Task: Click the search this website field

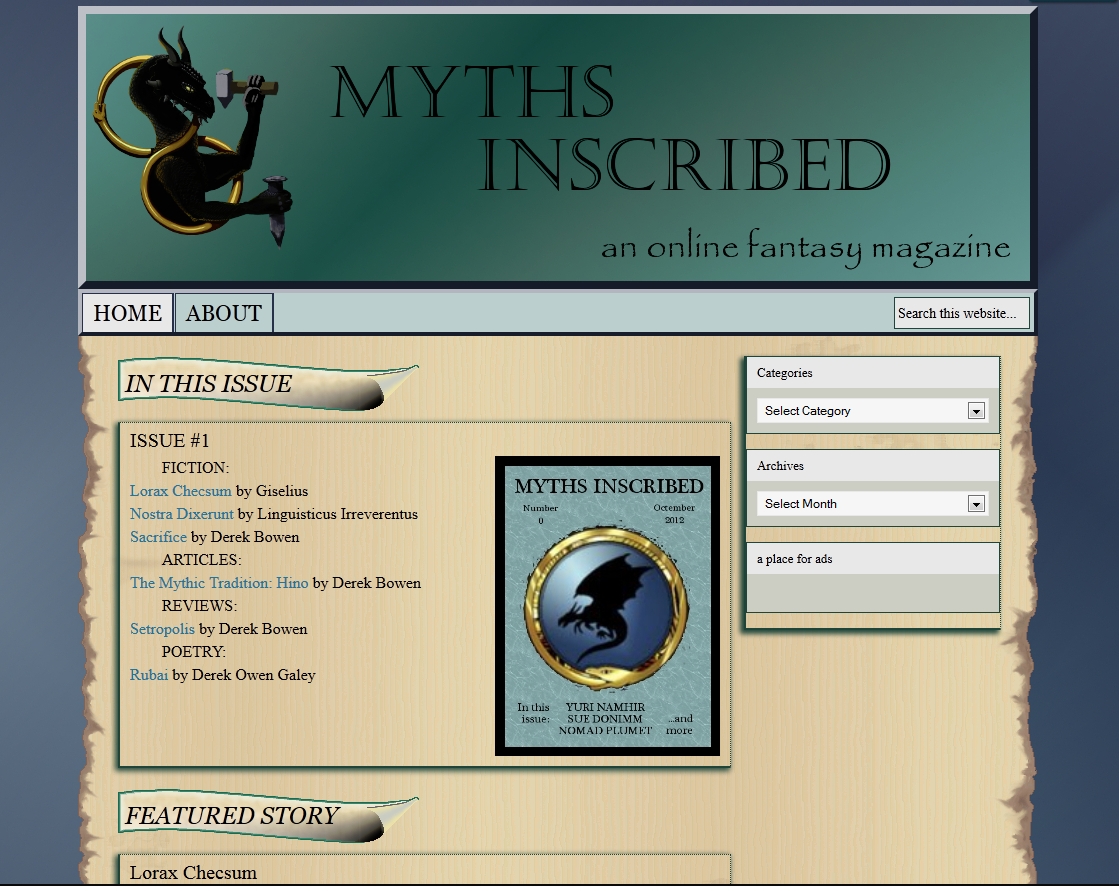Action: tap(960, 313)
